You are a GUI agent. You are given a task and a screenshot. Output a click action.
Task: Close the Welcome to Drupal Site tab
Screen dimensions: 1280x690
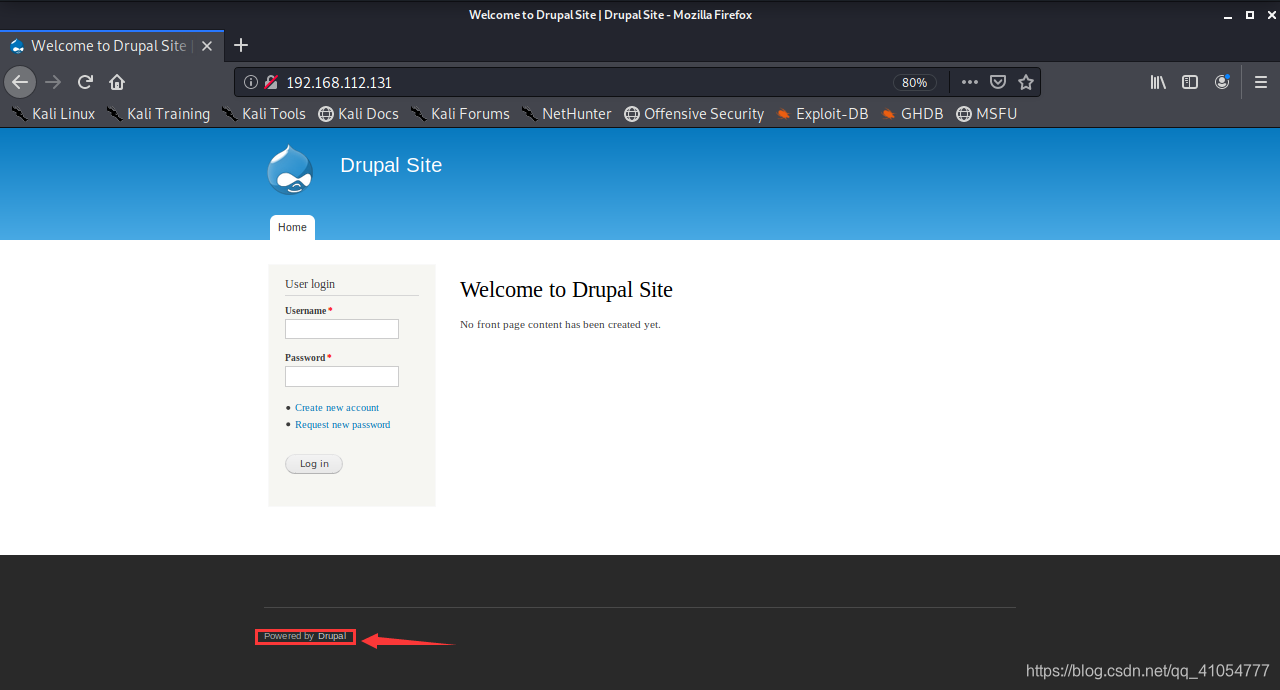207,46
